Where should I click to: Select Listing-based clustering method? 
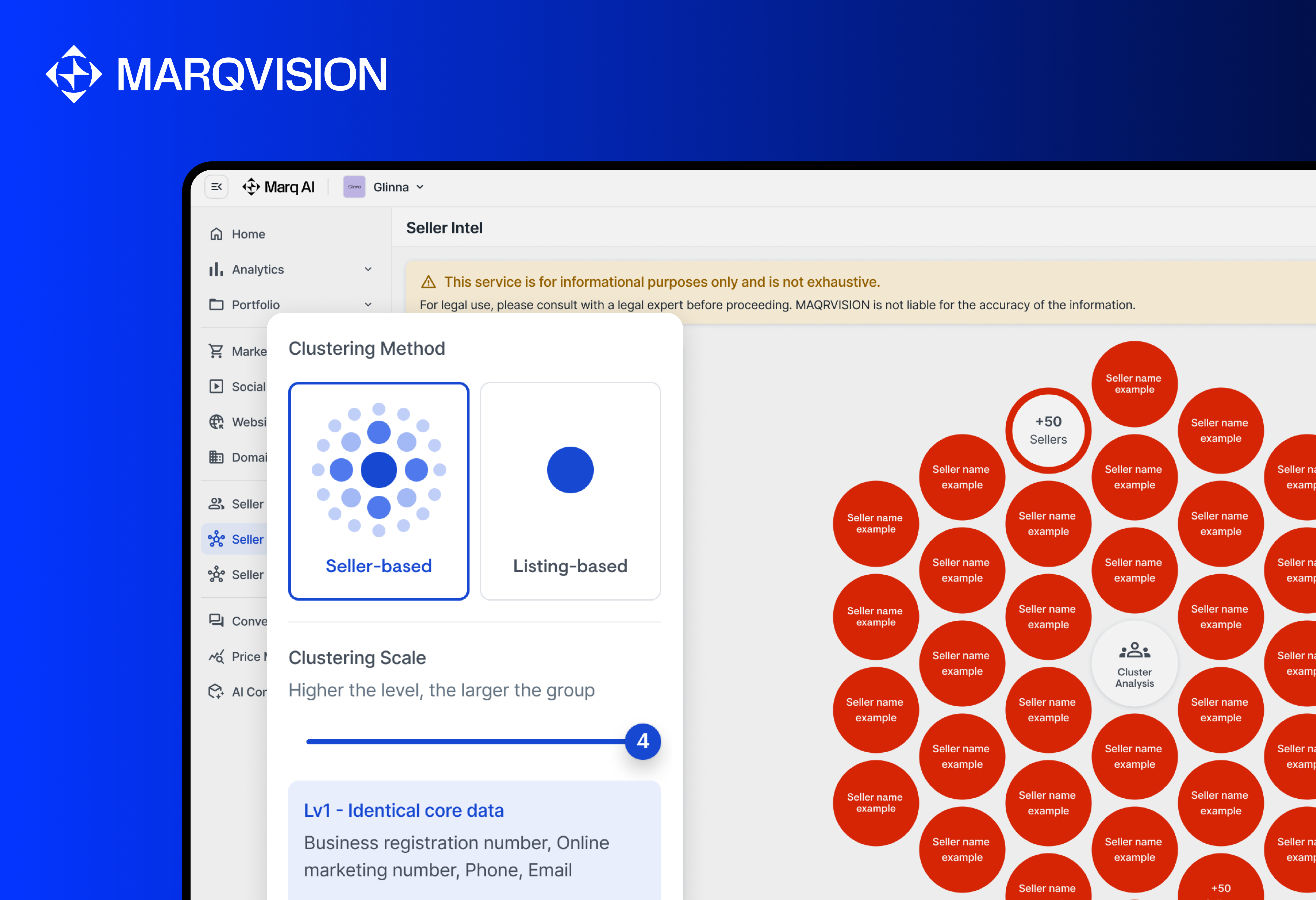coord(570,491)
